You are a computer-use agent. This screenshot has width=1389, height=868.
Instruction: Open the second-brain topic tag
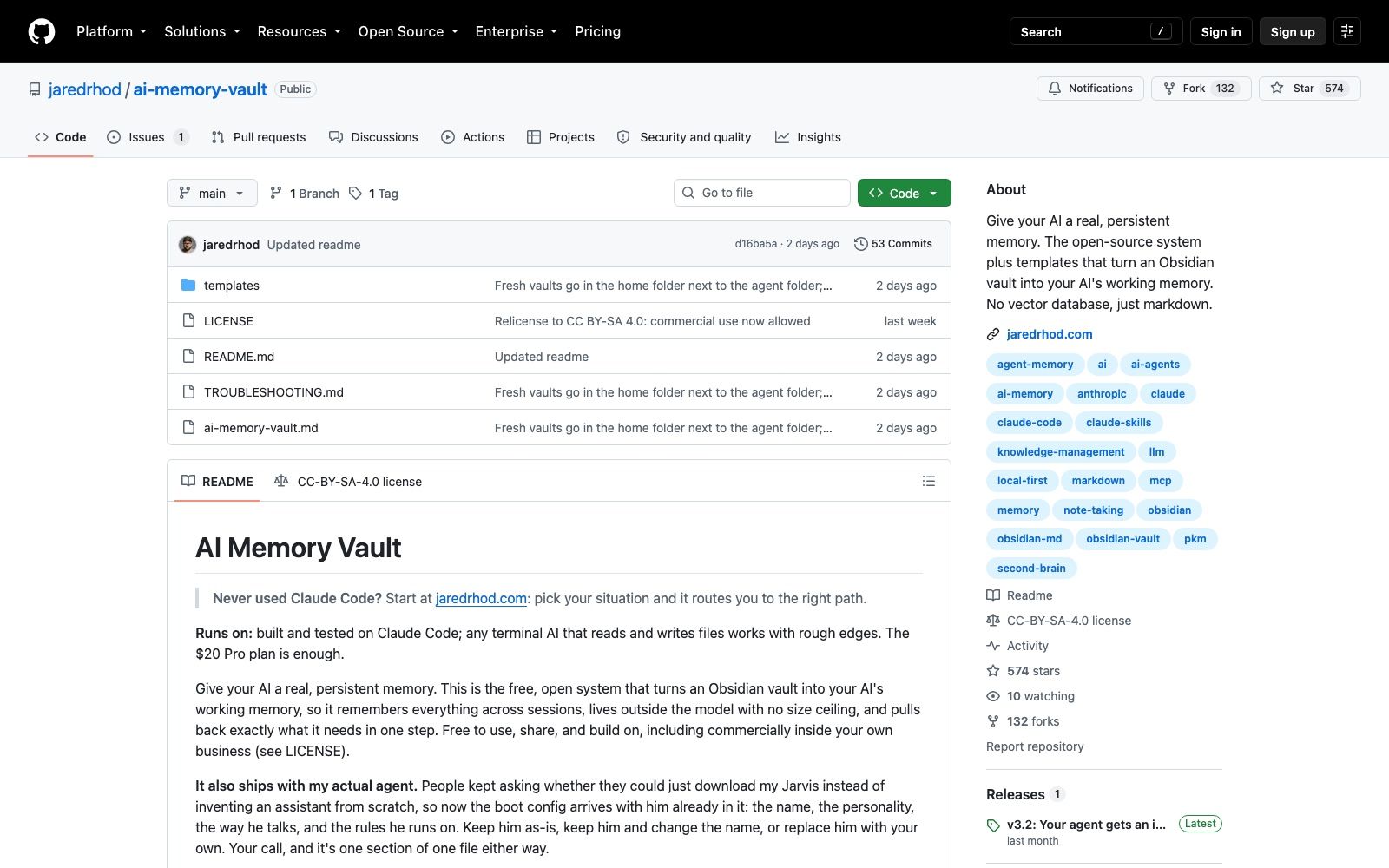[x=1031, y=569]
